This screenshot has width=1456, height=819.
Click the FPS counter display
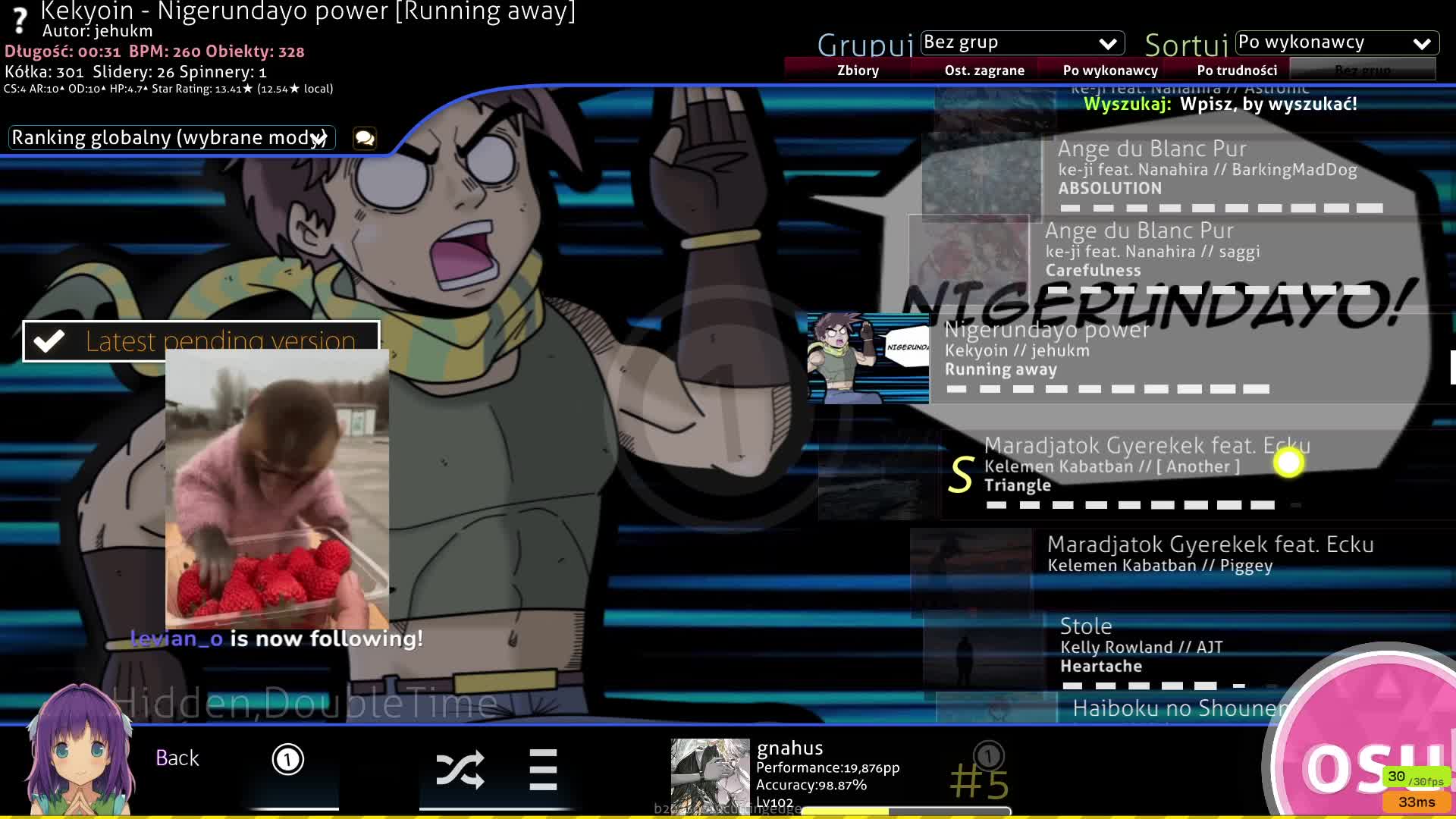(x=1416, y=778)
